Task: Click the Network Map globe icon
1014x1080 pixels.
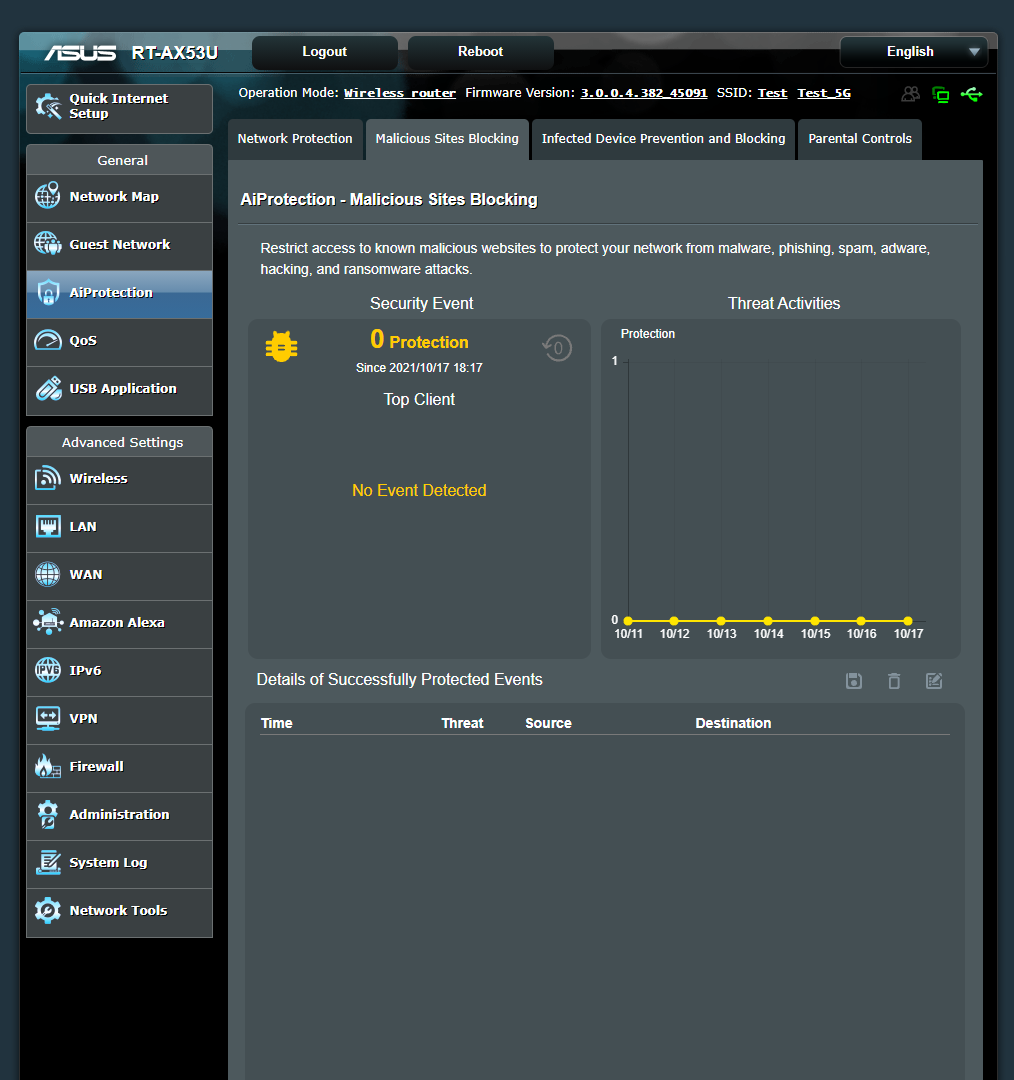Action: pyautogui.click(x=48, y=196)
